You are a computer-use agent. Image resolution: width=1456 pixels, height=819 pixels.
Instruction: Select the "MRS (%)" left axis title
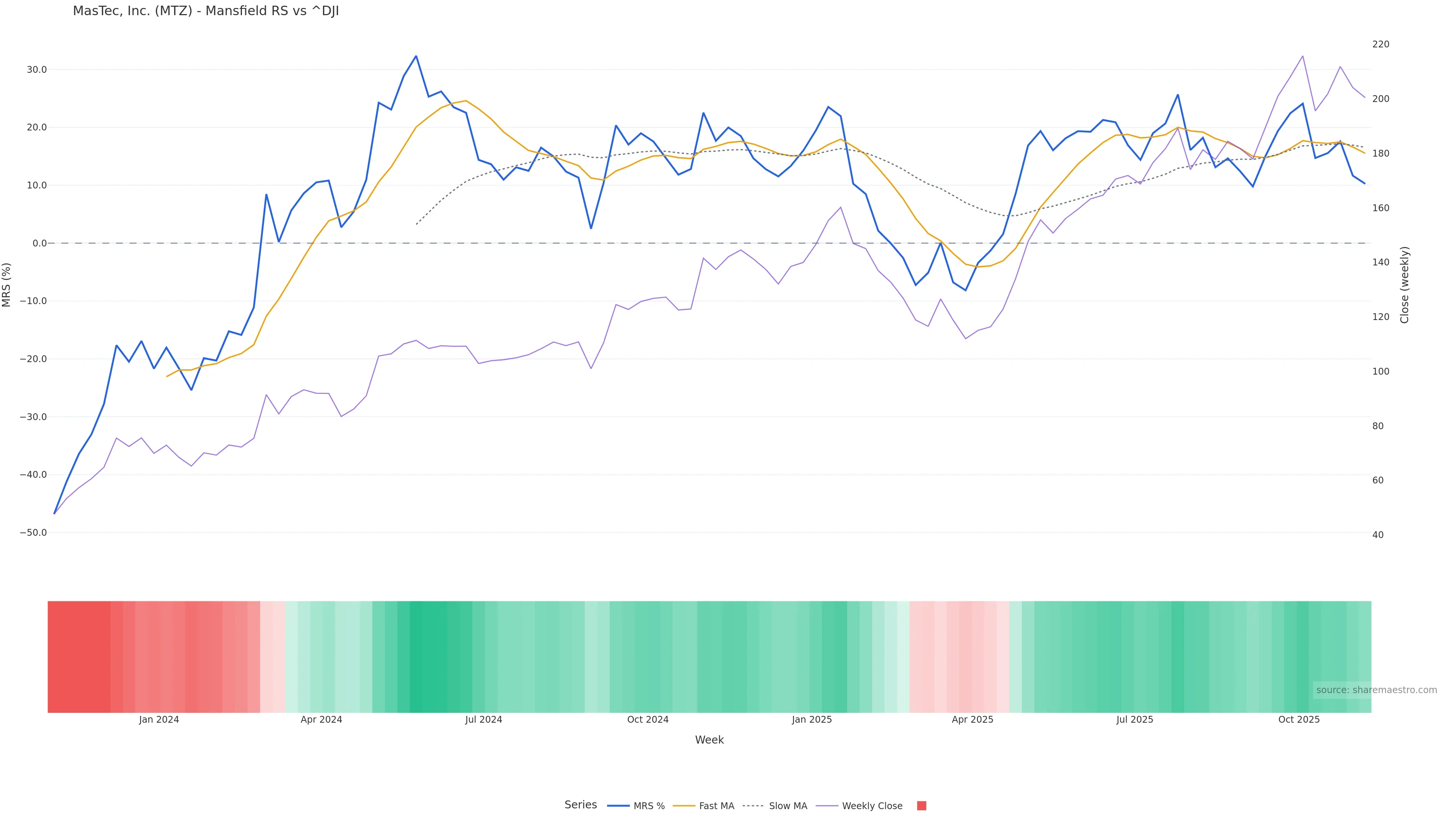[x=7, y=284]
